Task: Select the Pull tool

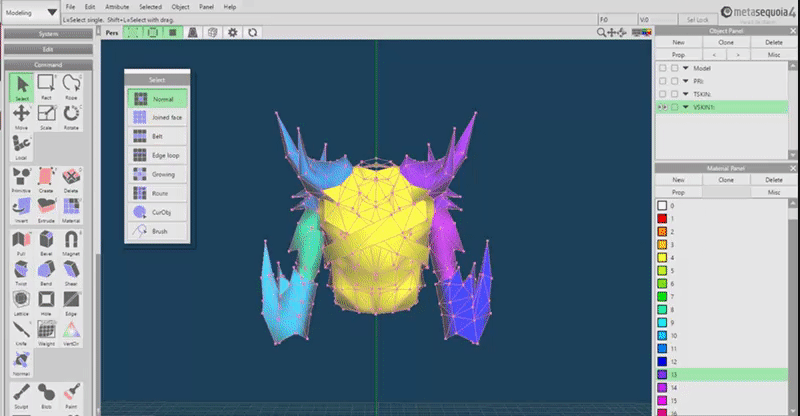Action: (x=21, y=243)
